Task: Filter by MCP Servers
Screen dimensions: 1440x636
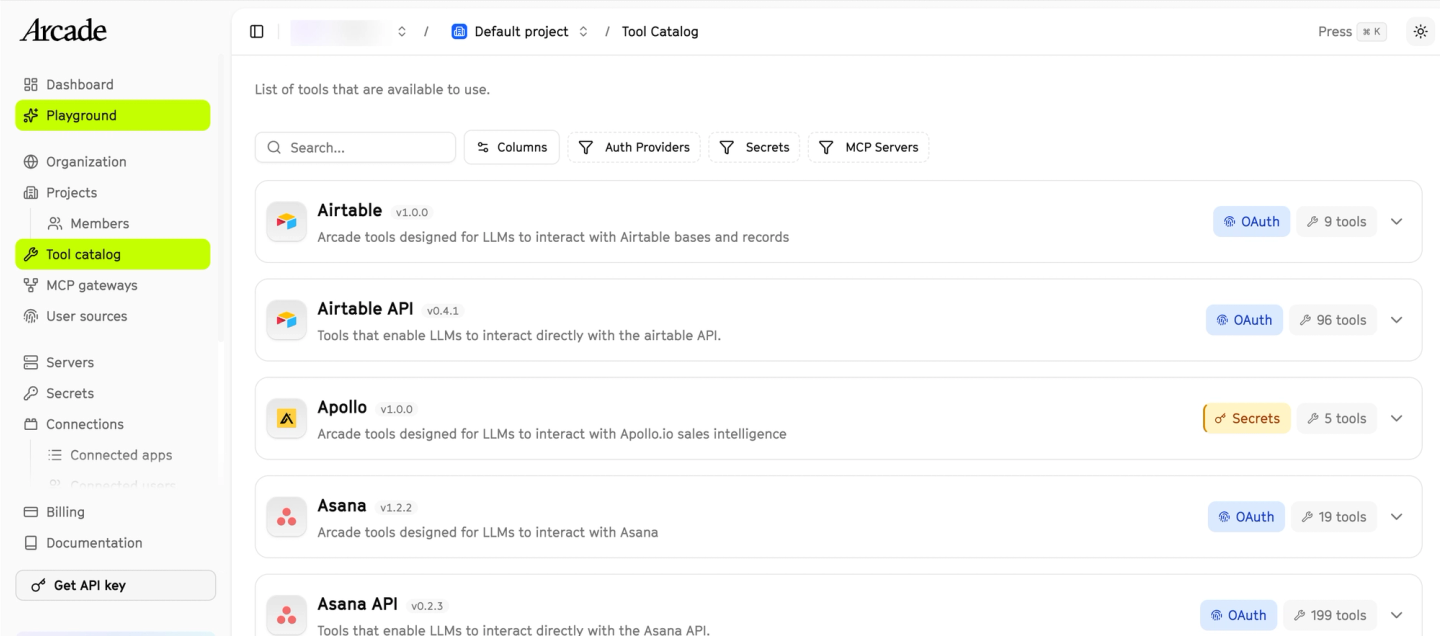Action: (869, 148)
